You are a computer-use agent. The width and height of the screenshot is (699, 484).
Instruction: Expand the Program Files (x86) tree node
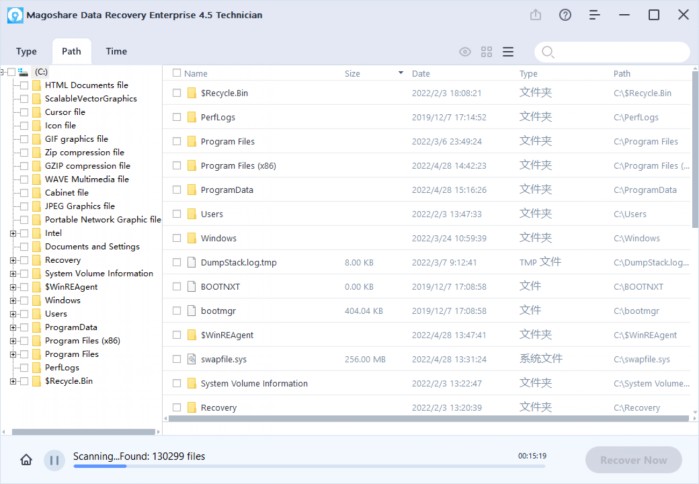(13, 341)
